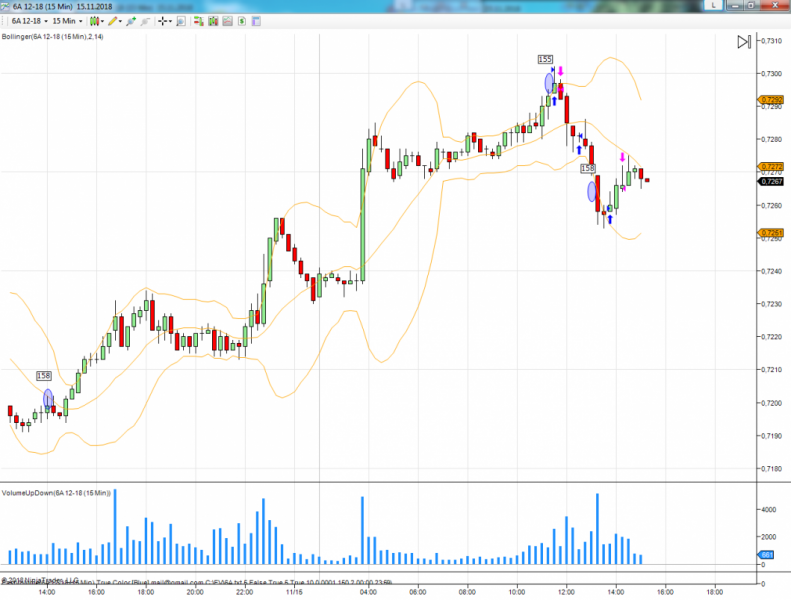Viewport: 791px width, 600px height.
Task: Click the blue up arrow below peak candle
Action: [554, 101]
